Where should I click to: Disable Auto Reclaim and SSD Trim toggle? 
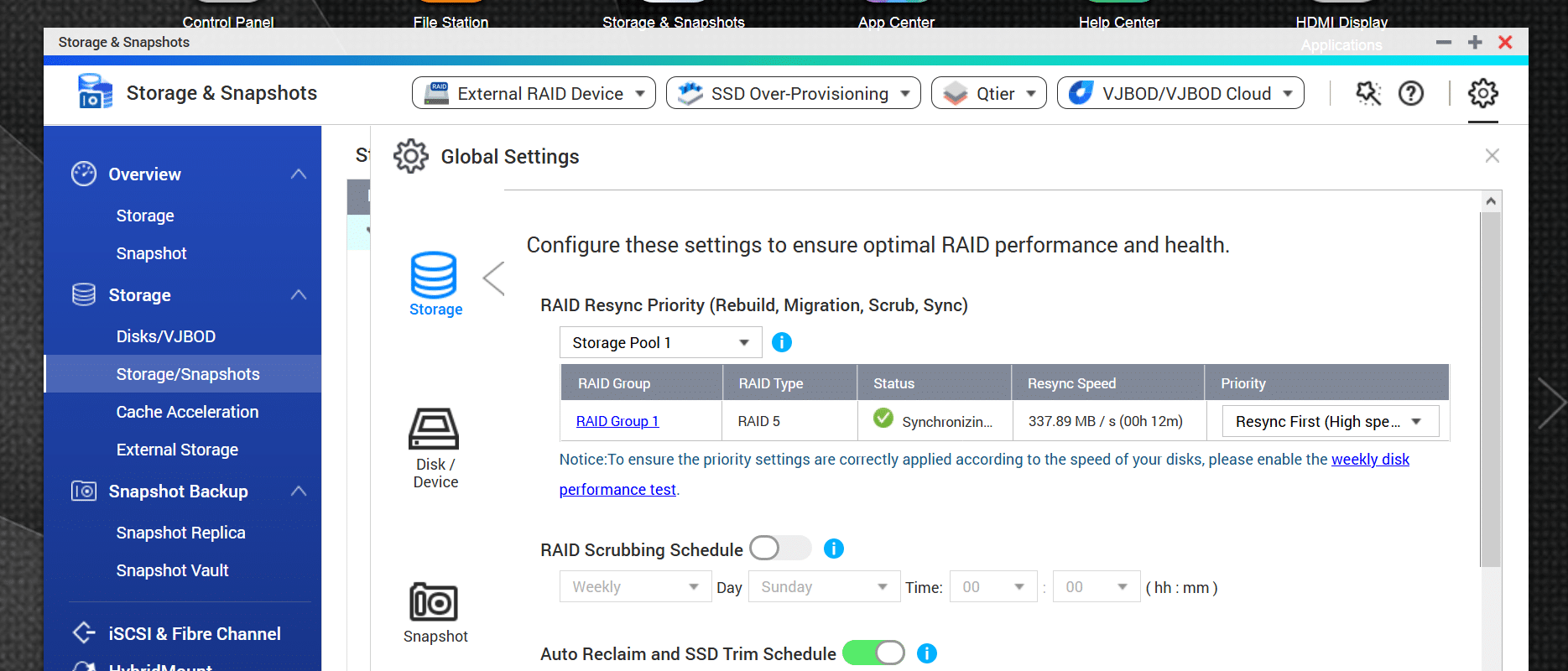(x=873, y=653)
